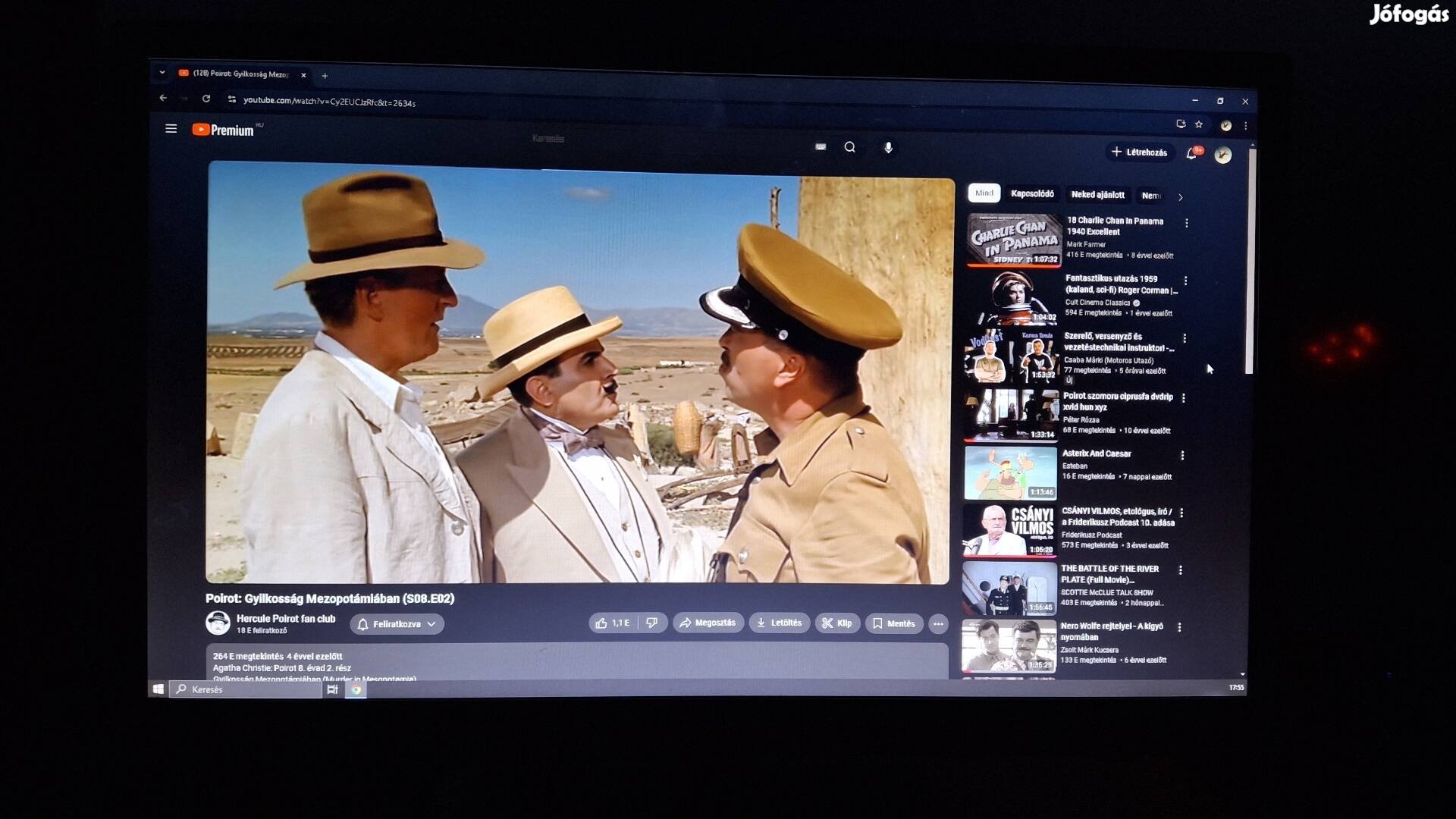The height and width of the screenshot is (819, 1456).
Task: Open the Chrome three-dot menu
Action: point(1245,126)
